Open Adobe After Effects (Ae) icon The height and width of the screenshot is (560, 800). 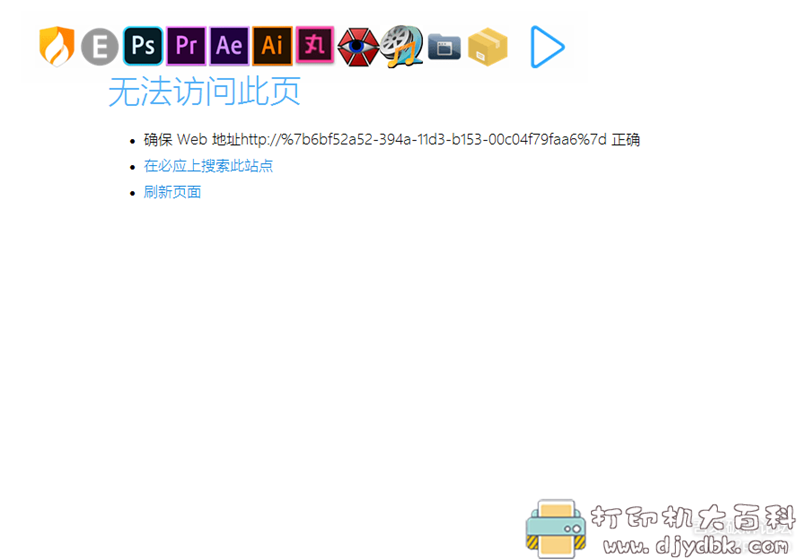[x=229, y=46]
